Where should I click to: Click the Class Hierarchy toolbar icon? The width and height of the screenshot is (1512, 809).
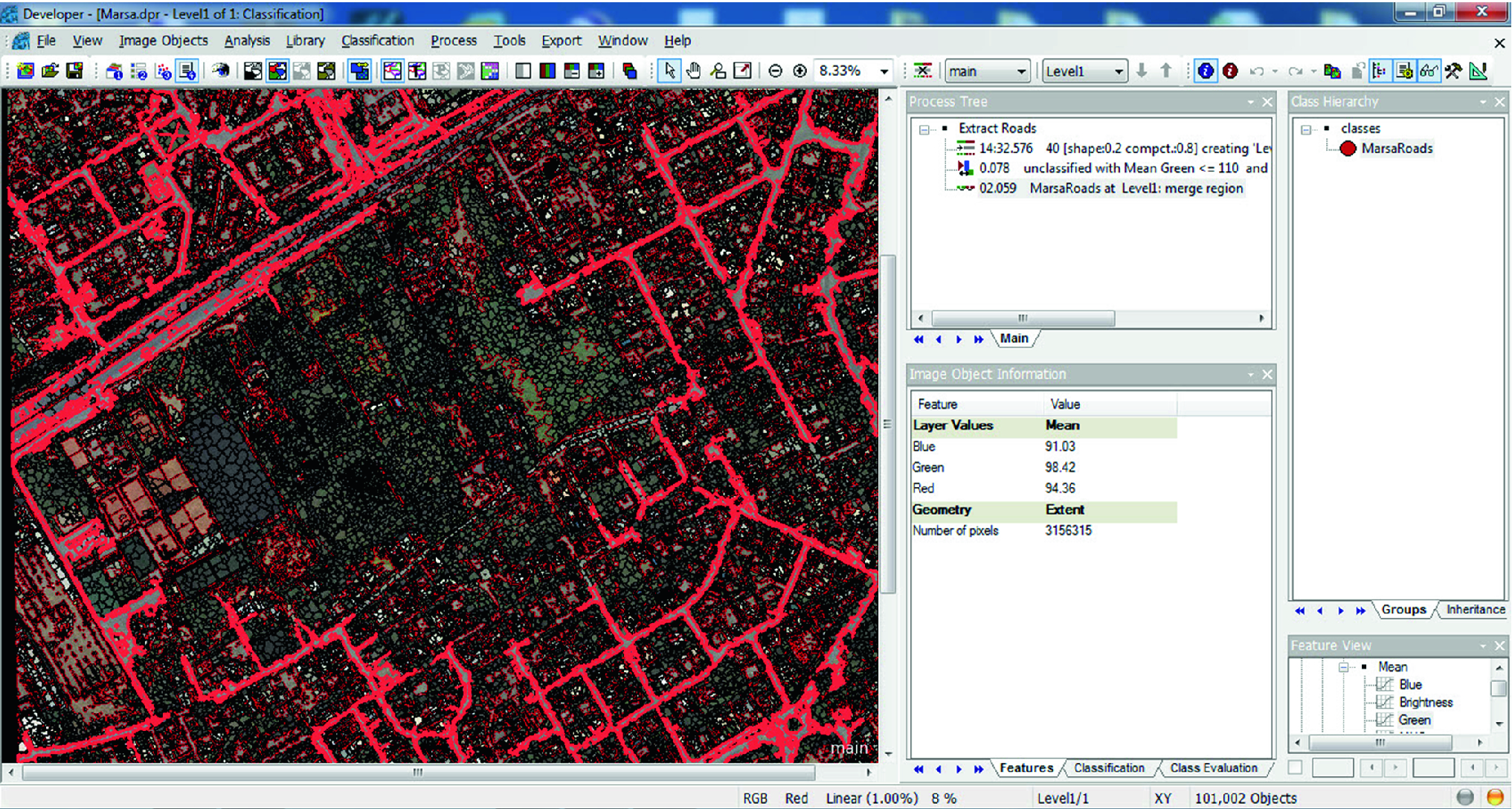point(1377,71)
